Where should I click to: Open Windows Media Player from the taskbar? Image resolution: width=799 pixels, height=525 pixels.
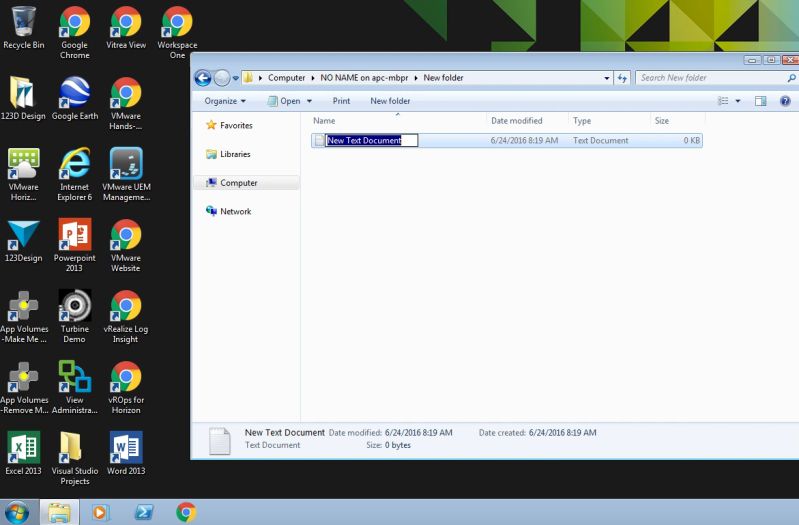click(100, 512)
